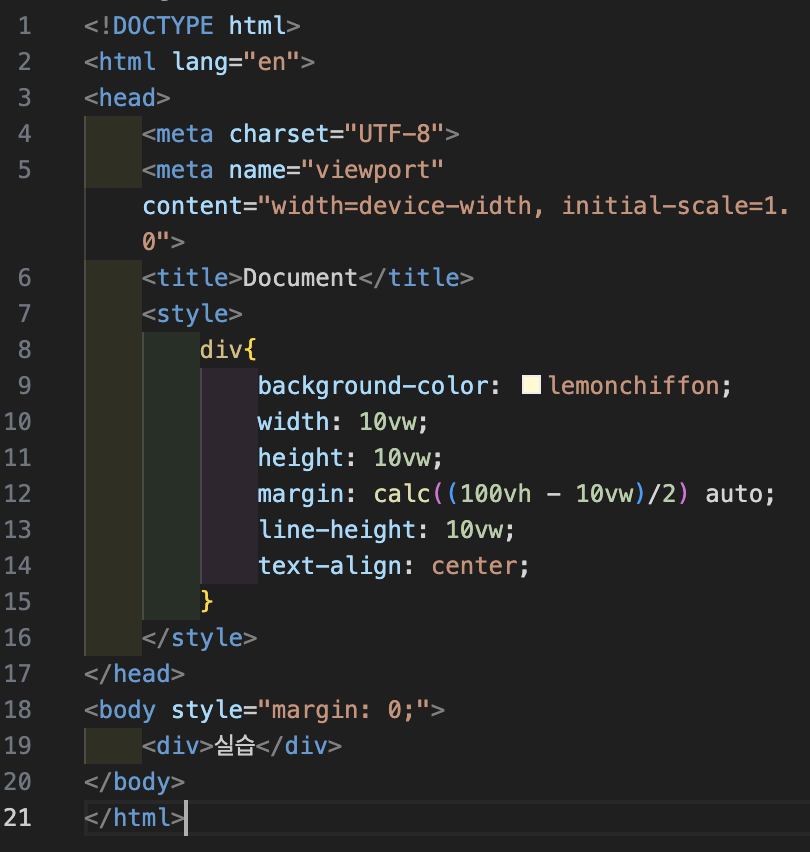The height and width of the screenshot is (852, 810).
Task: Click the closing body tag
Action: coord(134,781)
